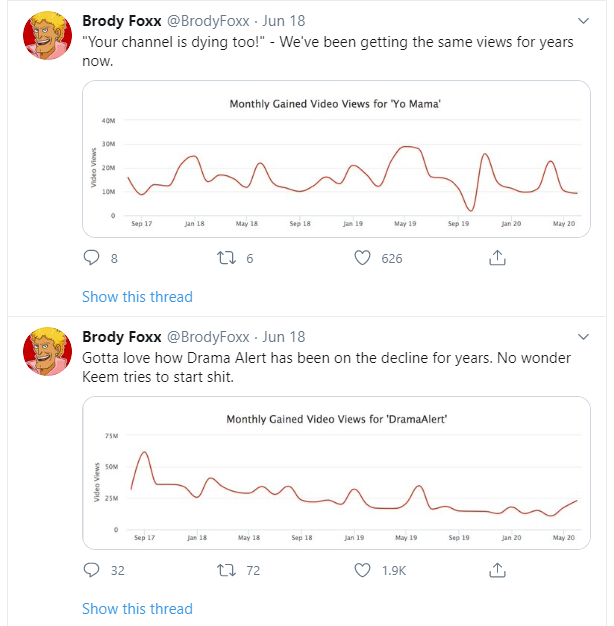Reply to the 'Yo Mama' views tweet
The width and height of the screenshot is (614, 626).
[x=92, y=258]
